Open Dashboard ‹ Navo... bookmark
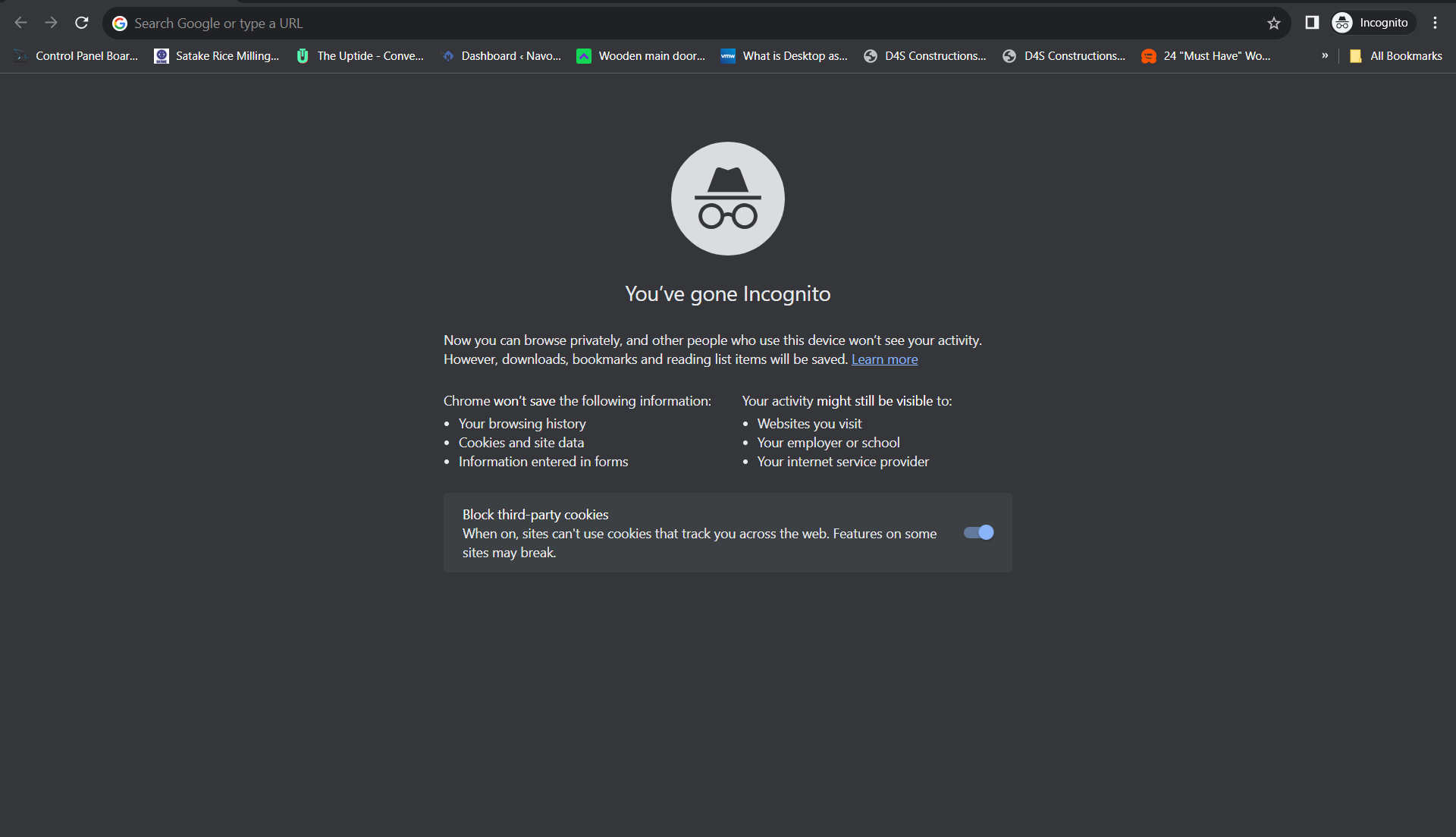Viewport: 1456px width, 837px height. 502,56
